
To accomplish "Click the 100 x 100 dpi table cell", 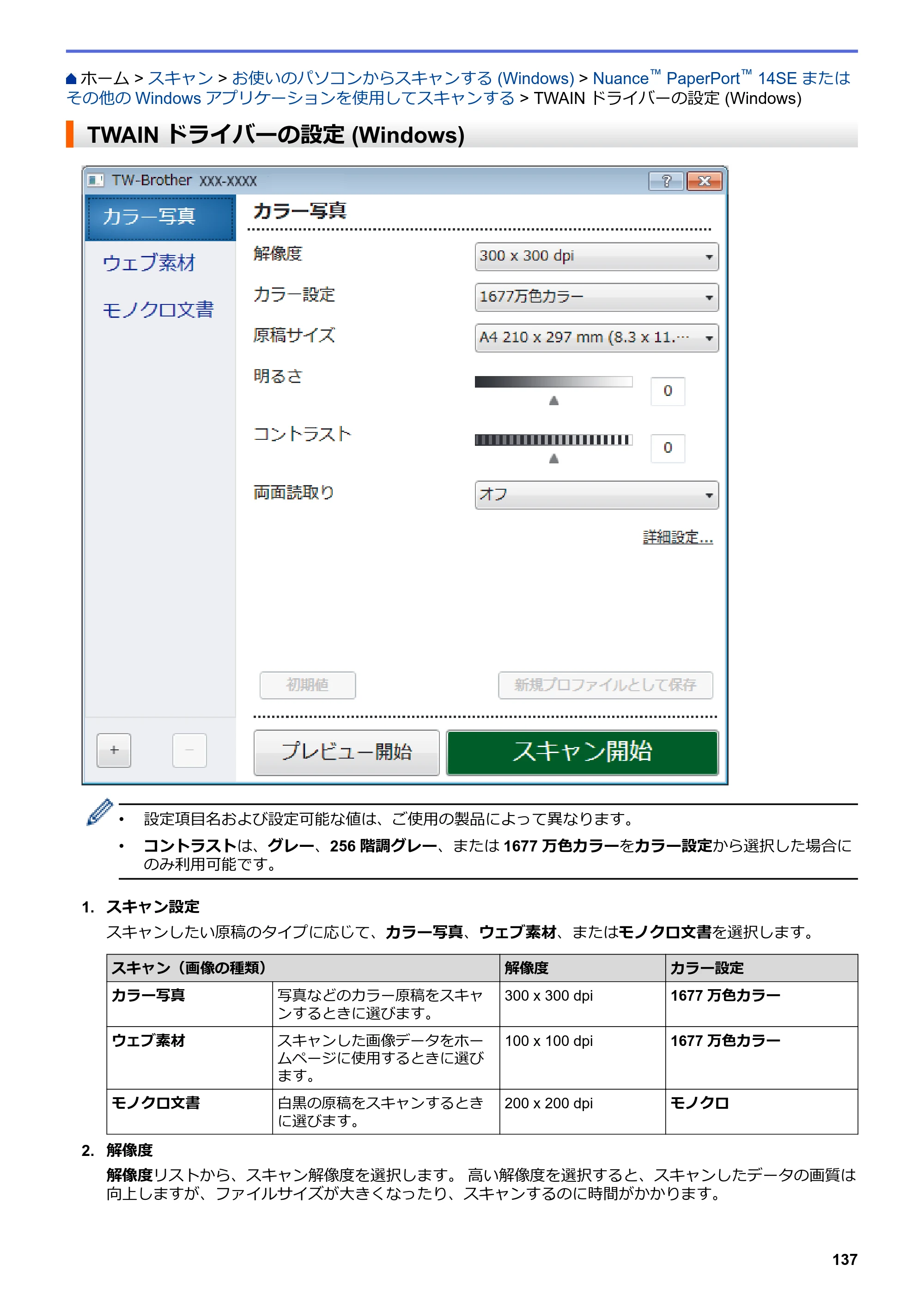I will [583, 1058].
